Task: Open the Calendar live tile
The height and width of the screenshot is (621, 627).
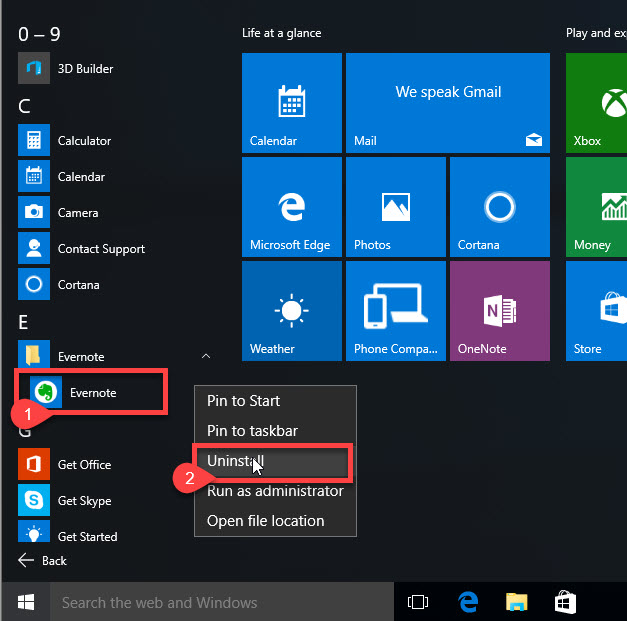Action: coord(292,103)
